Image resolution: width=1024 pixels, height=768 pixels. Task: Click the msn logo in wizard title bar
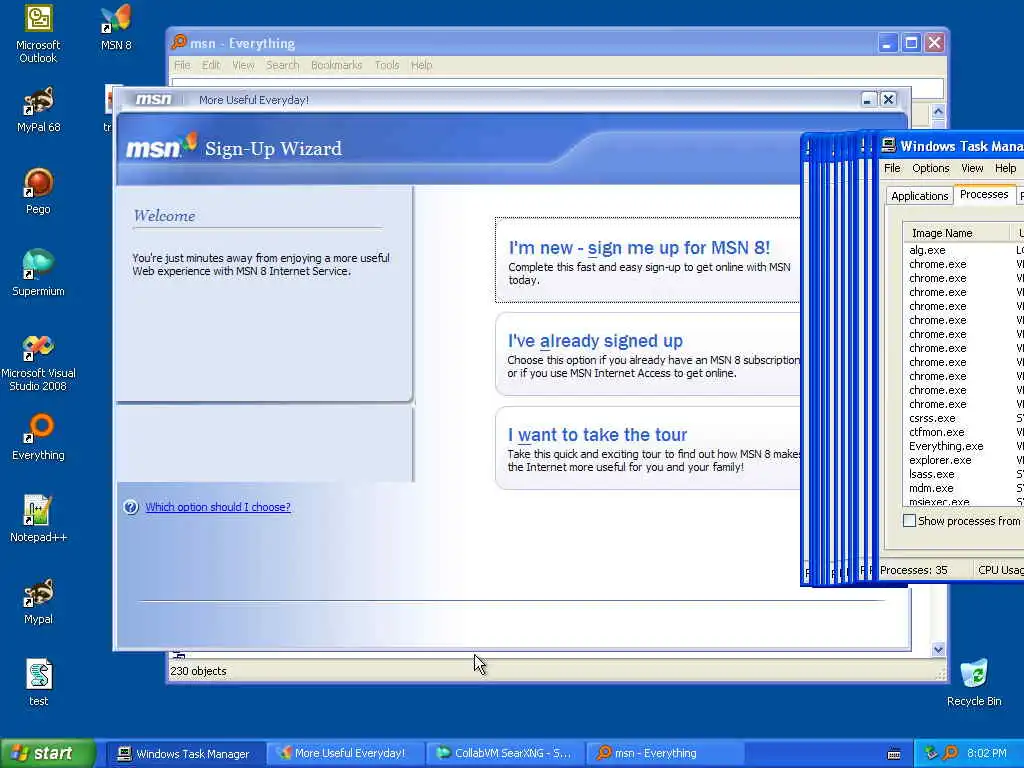[153, 99]
